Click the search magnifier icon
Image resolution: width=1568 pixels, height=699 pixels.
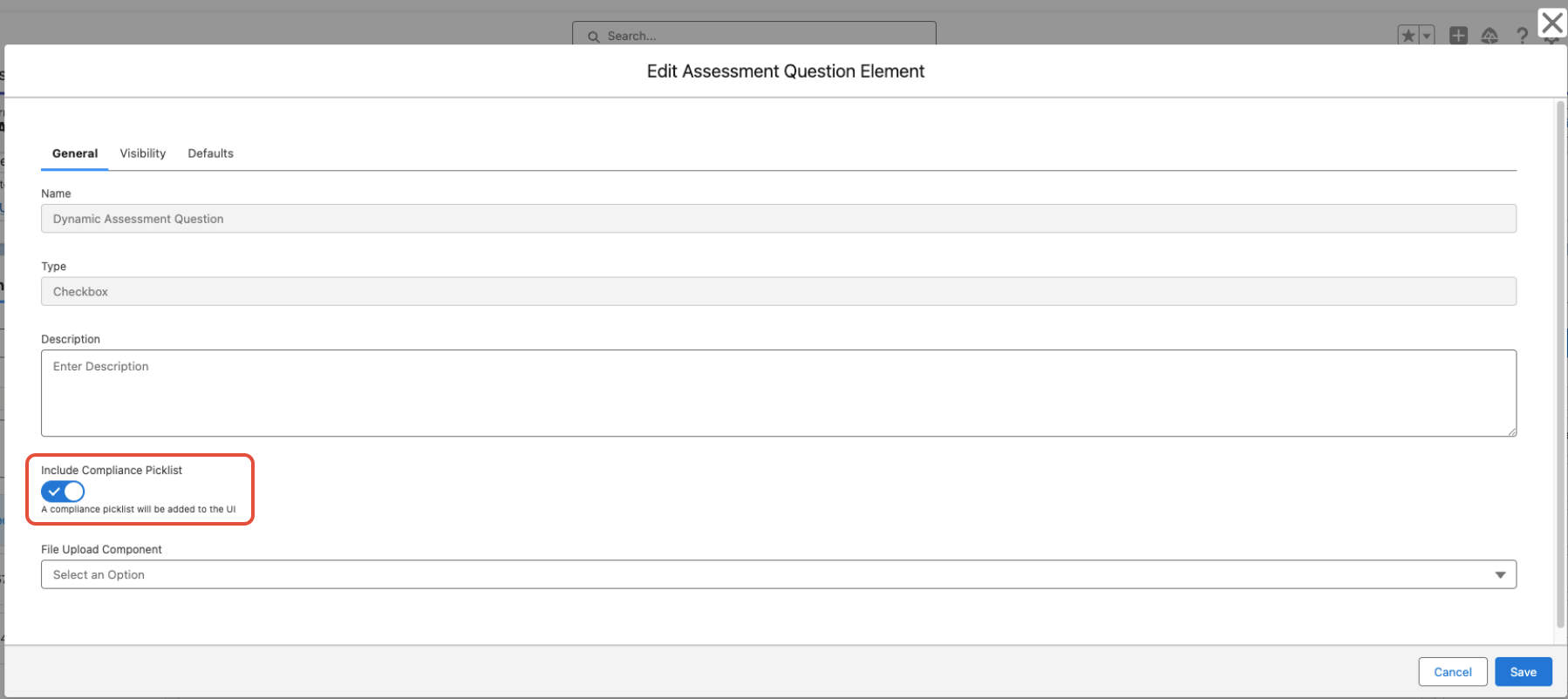point(593,37)
